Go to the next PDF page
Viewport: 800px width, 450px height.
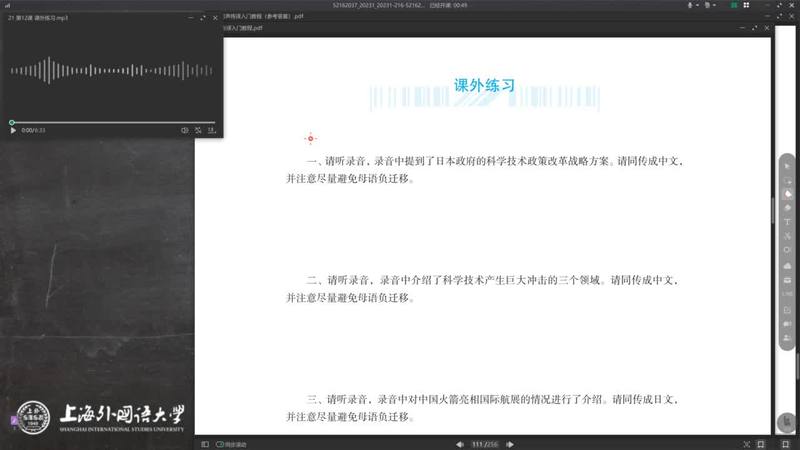tap(509, 443)
